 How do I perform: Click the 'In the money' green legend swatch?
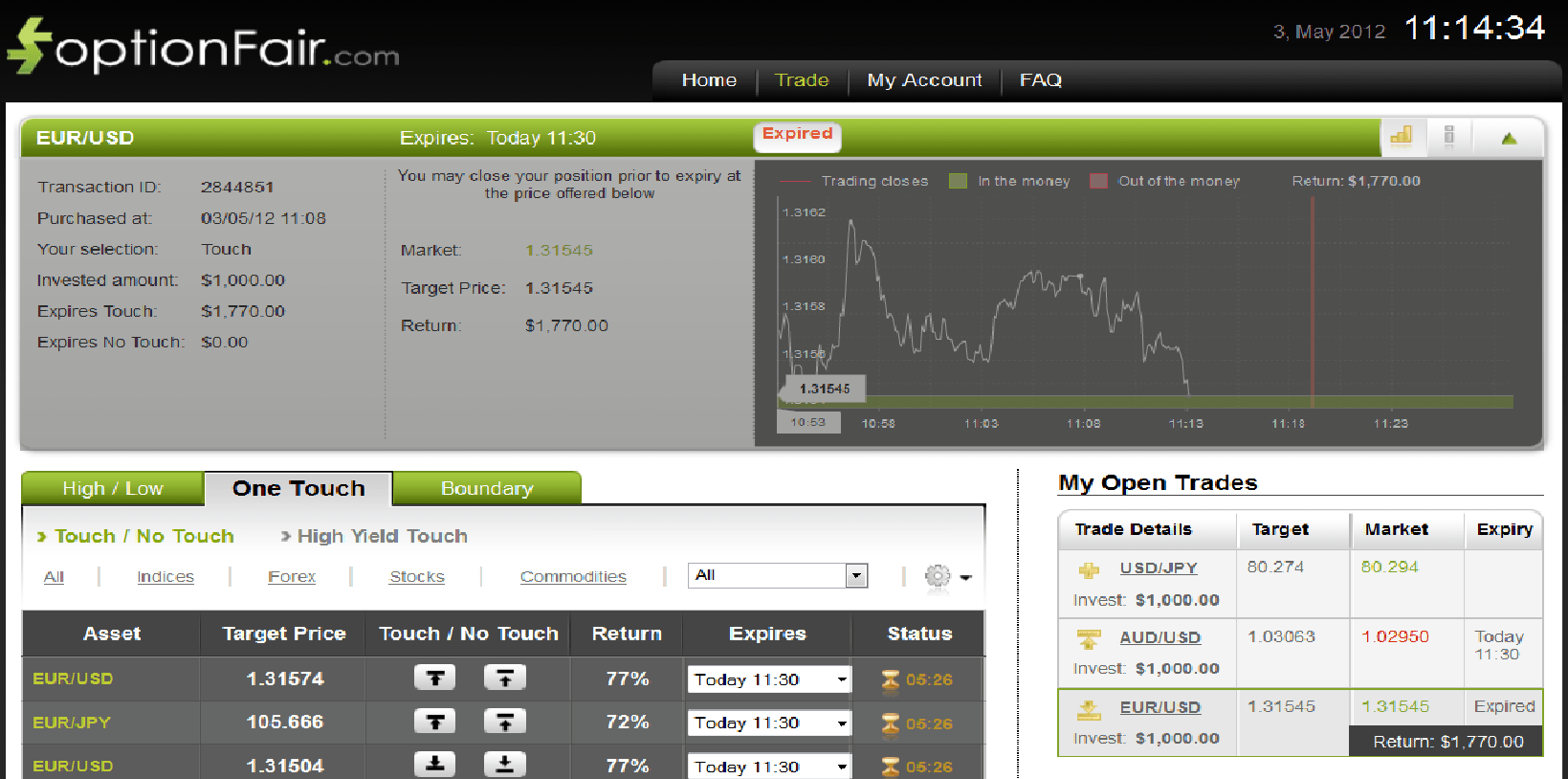coord(958,181)
